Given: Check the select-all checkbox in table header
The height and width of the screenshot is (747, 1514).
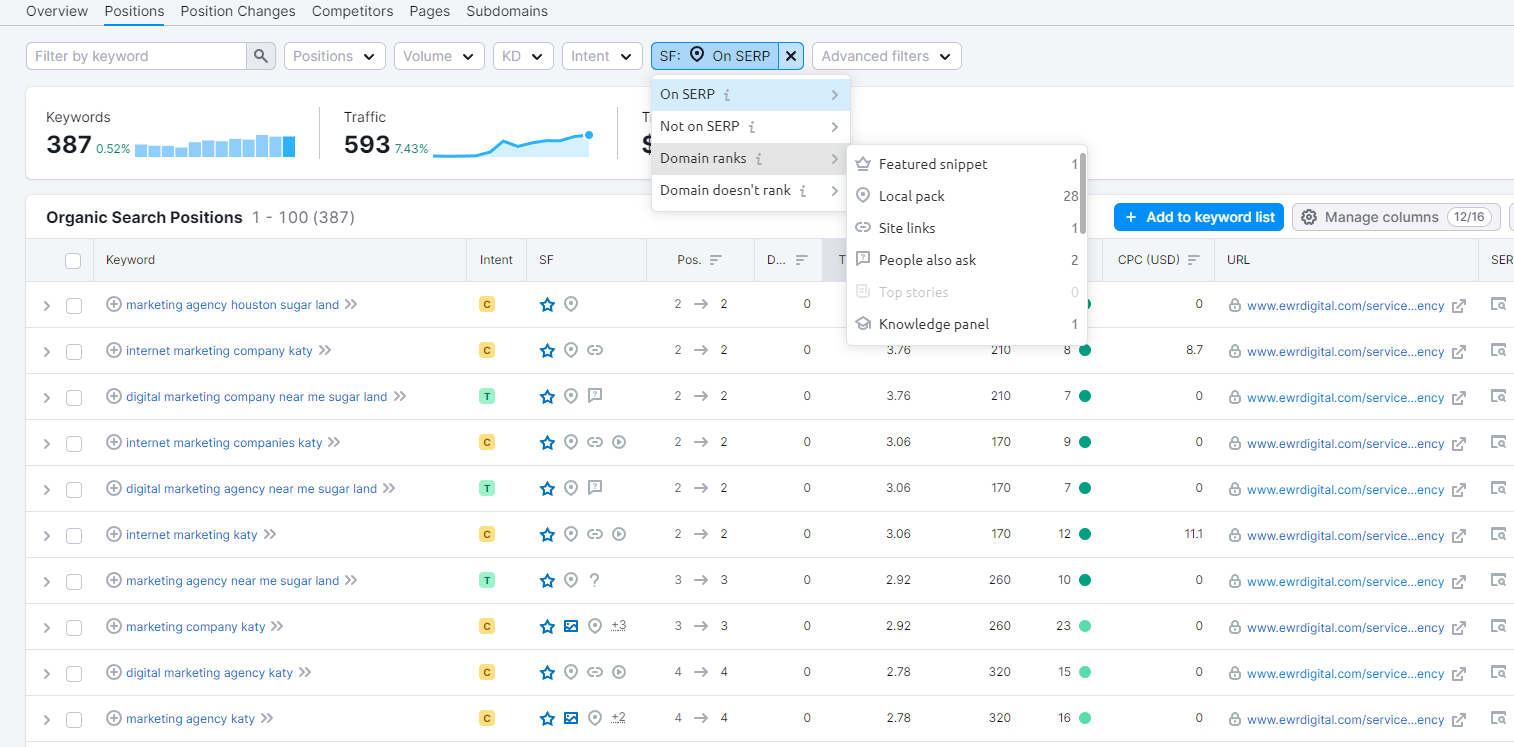Looking at the screenshot, I should pos(73,260).
